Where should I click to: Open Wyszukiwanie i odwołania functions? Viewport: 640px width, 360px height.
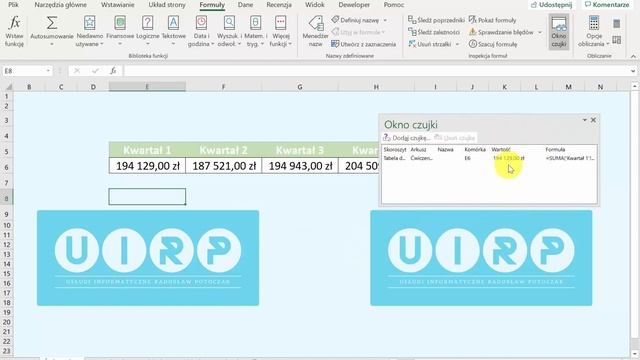point(229,31)
